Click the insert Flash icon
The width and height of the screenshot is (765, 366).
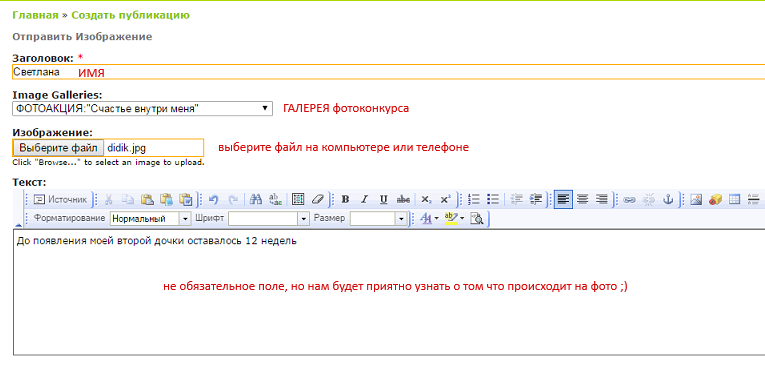point(715,199)
